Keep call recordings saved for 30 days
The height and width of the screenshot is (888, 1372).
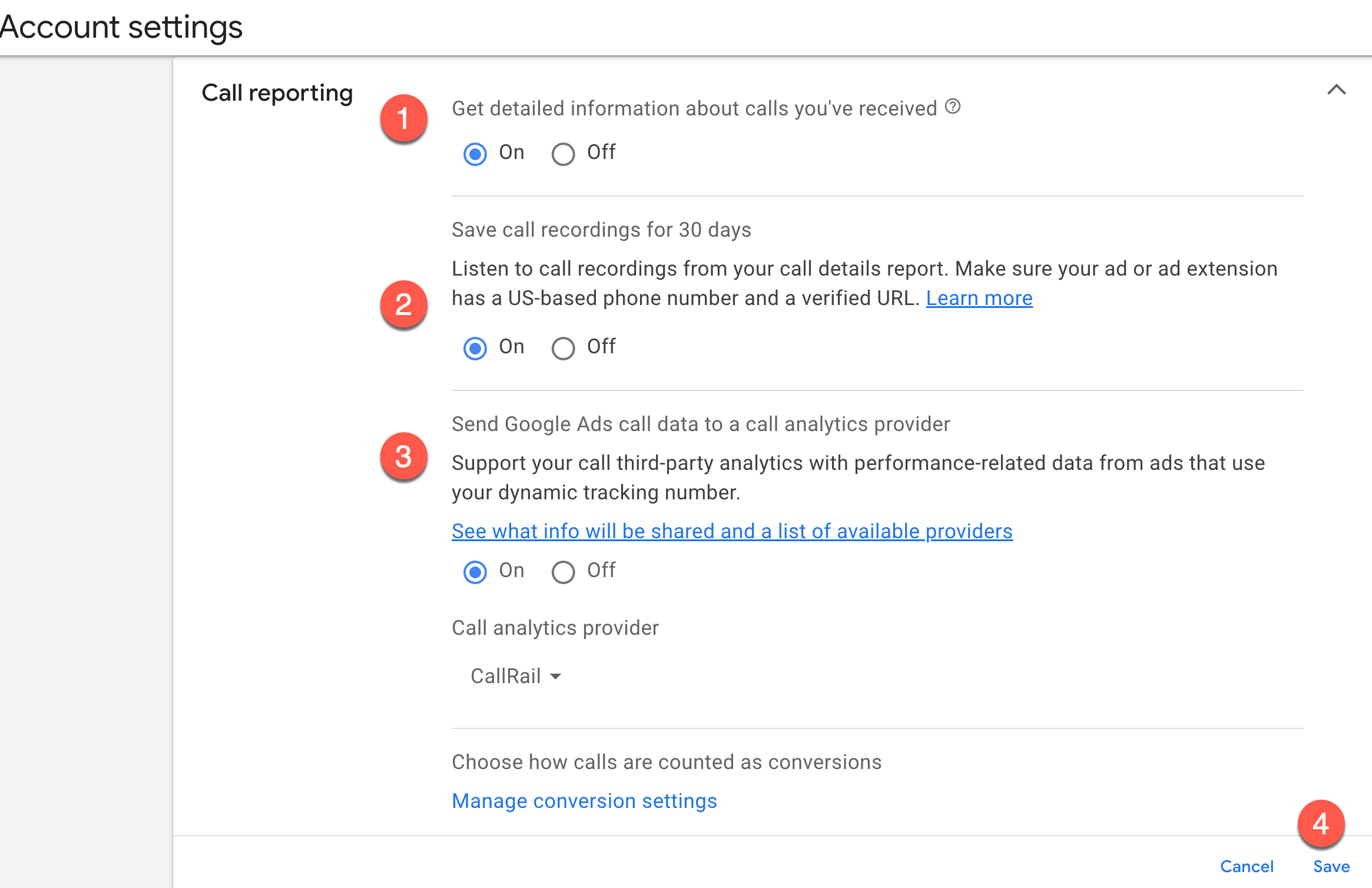pos(474,347)
